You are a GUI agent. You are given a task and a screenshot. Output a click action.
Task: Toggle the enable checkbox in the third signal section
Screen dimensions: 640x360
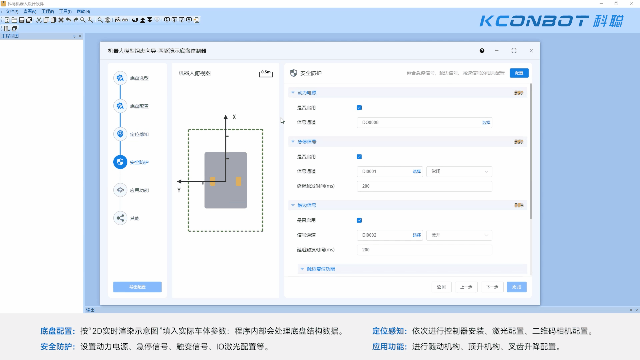coord(360,220)
